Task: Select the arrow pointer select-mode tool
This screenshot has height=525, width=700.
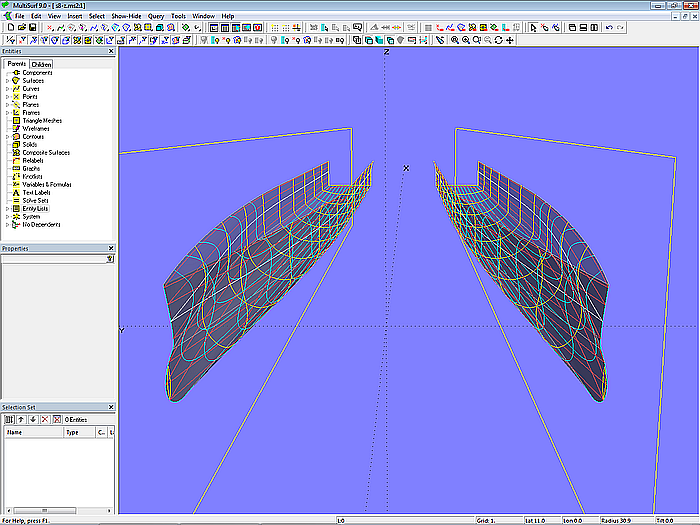Action: tap(533, 28)
